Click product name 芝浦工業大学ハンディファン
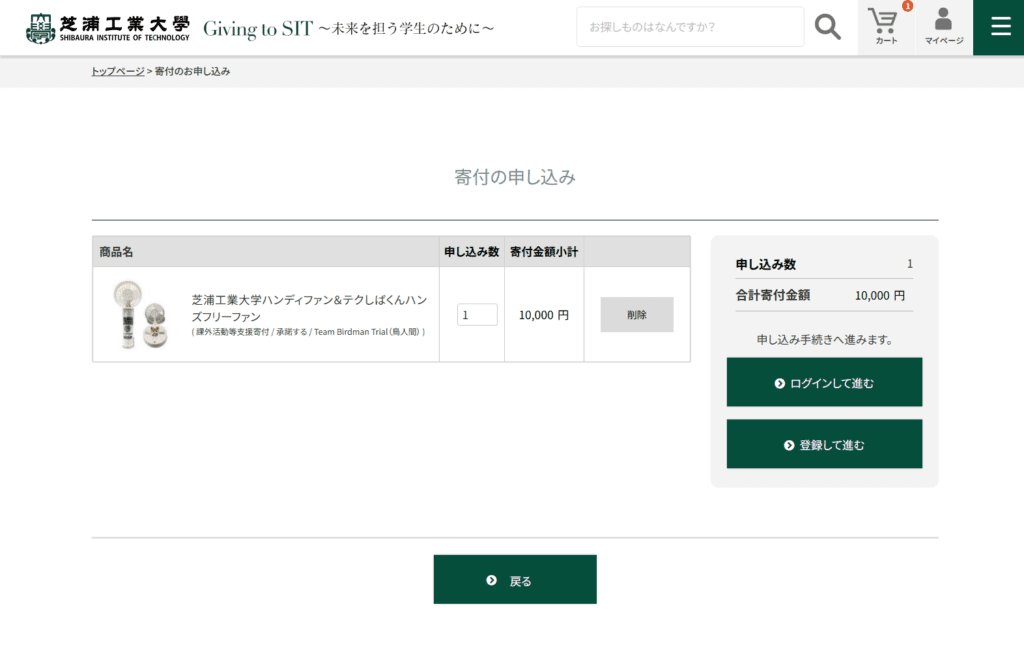 pos(309,308)
